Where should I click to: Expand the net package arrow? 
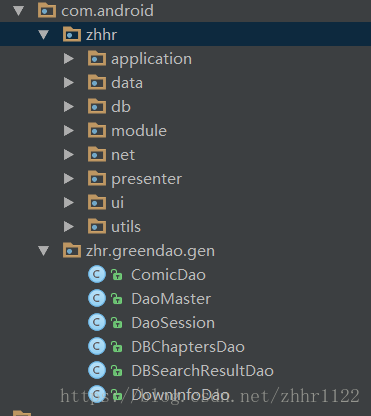point(69,155)
